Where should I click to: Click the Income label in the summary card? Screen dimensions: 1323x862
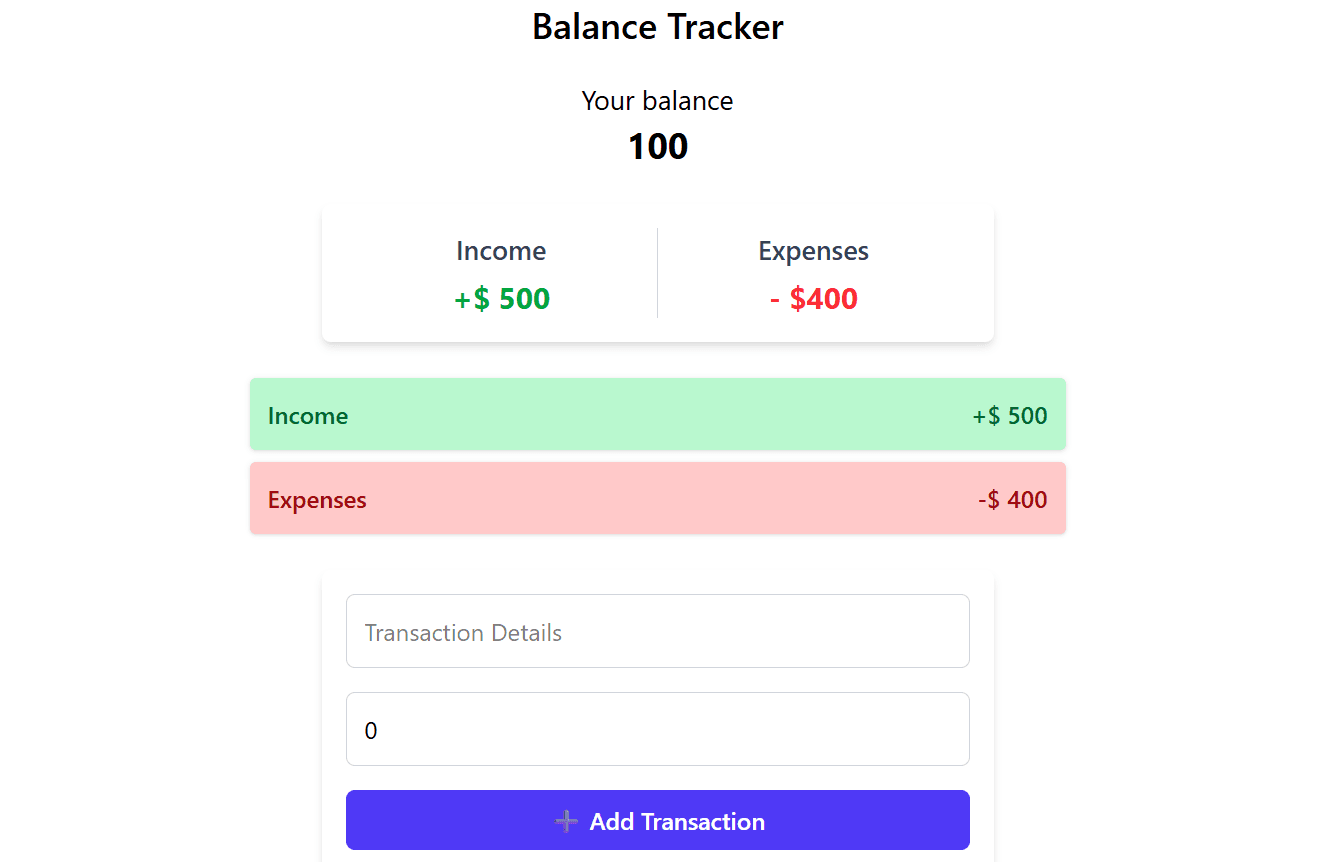501,251
